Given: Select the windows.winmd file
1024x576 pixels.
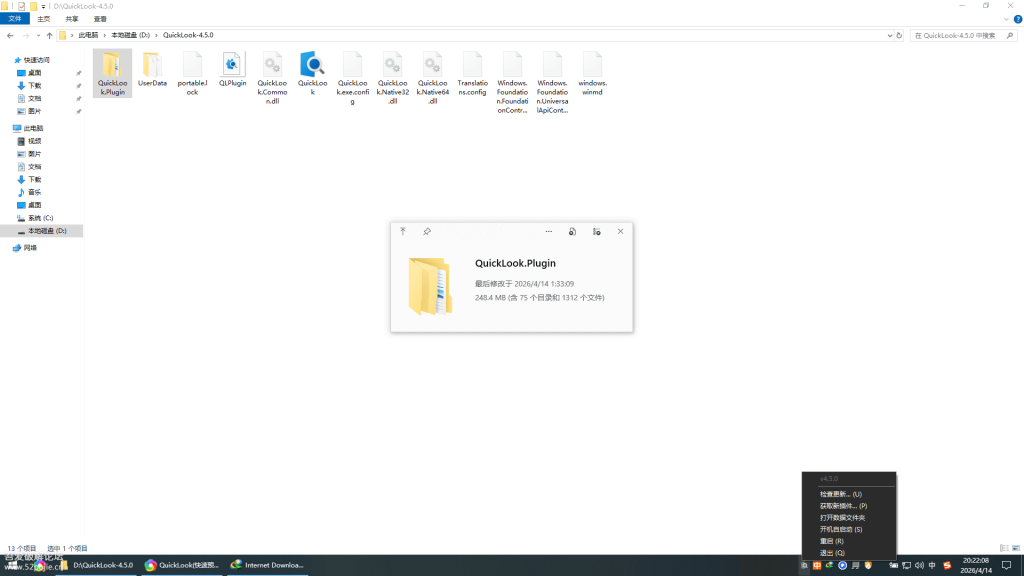Looking at the screenshot, I should point(592,74).
